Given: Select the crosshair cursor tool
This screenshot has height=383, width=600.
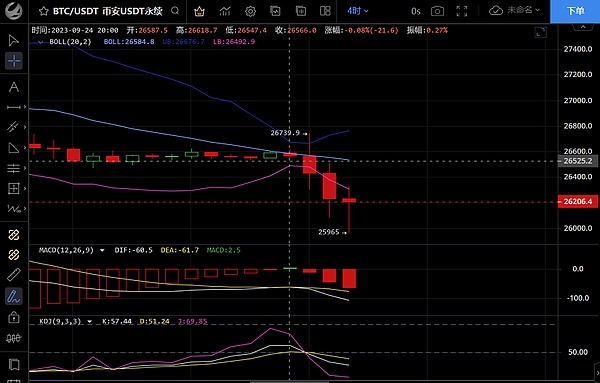Looking at the screenshot, I should click(x=14, y=61).
